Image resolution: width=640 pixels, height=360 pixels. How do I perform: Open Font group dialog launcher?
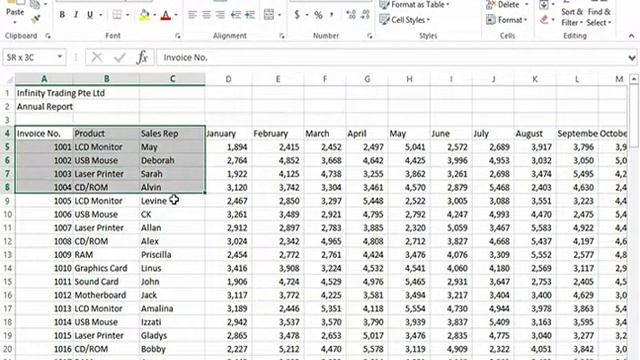pyautogui.click(x=178, y=36)
